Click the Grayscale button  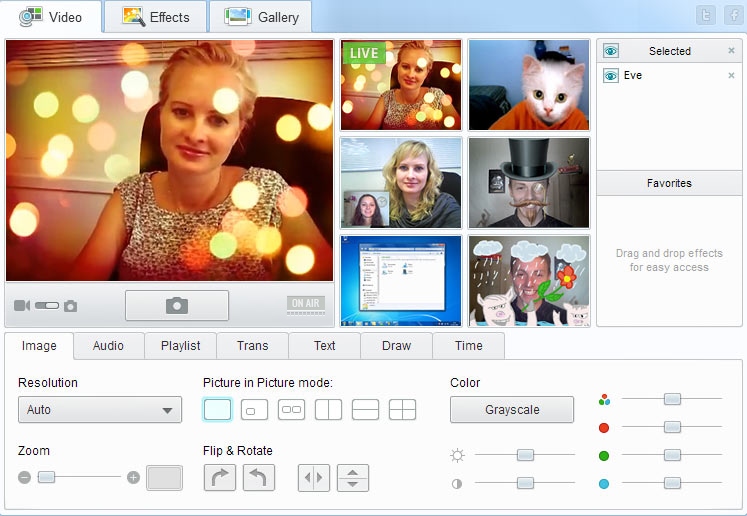pyautogui.click(x=512, y=410)
